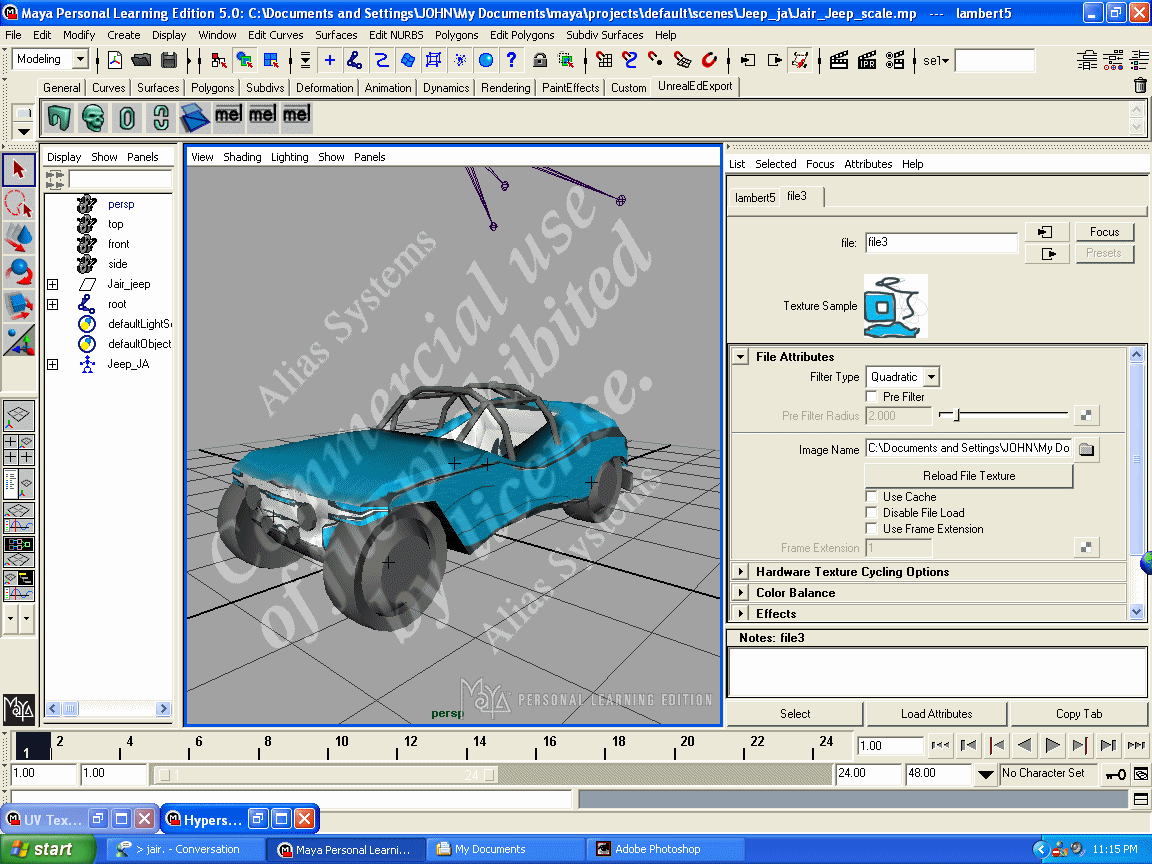Image resolution: width=1152 pixels, height=864 pixels.
Task: Open the lambert5 attribute tab
Action: tap(755, 198)
